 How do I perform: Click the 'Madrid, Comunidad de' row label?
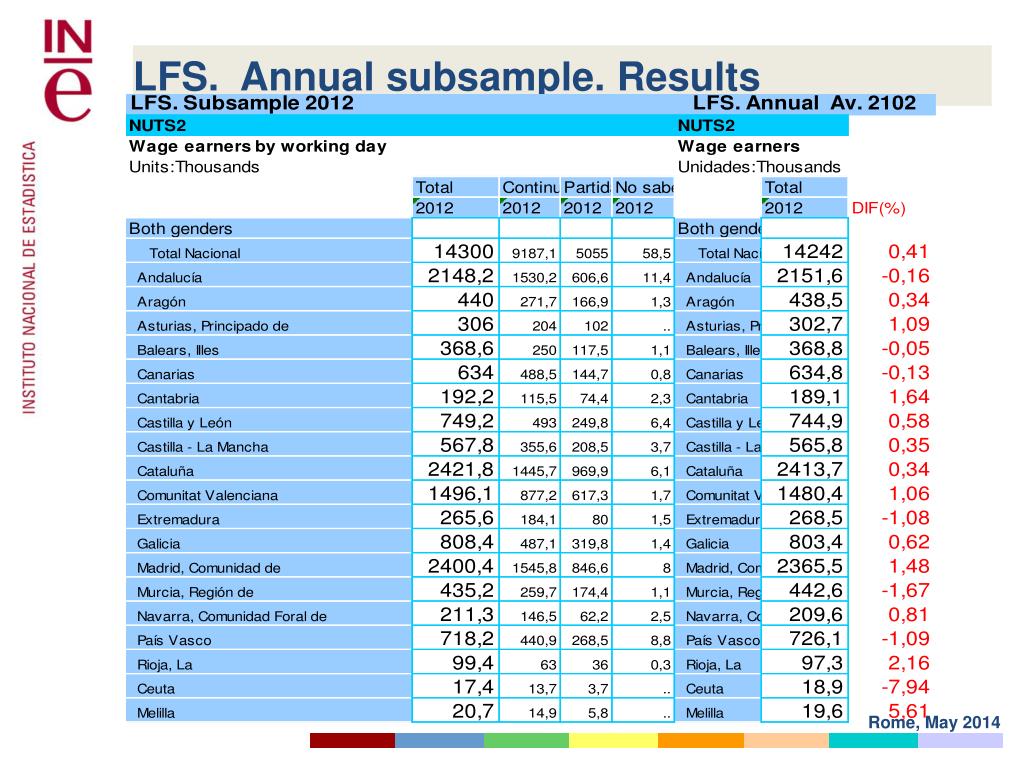pyautogui.click(x=209, y=568)
